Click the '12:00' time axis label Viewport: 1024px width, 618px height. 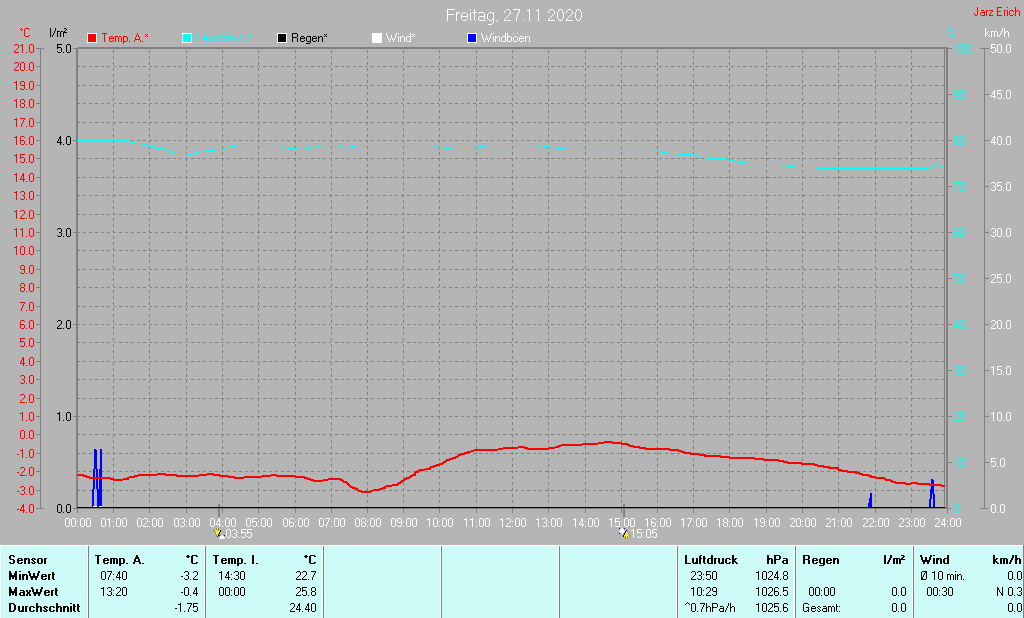pyautogui.click(x=513, y=523)
